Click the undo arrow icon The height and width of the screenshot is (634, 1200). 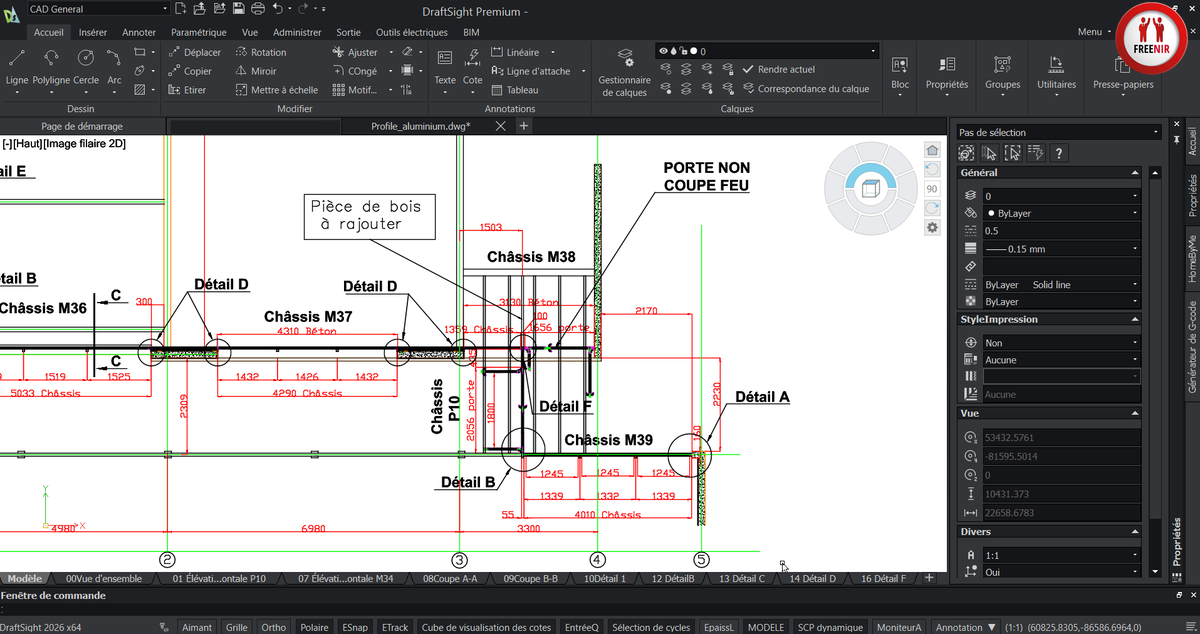pos(279,9)
